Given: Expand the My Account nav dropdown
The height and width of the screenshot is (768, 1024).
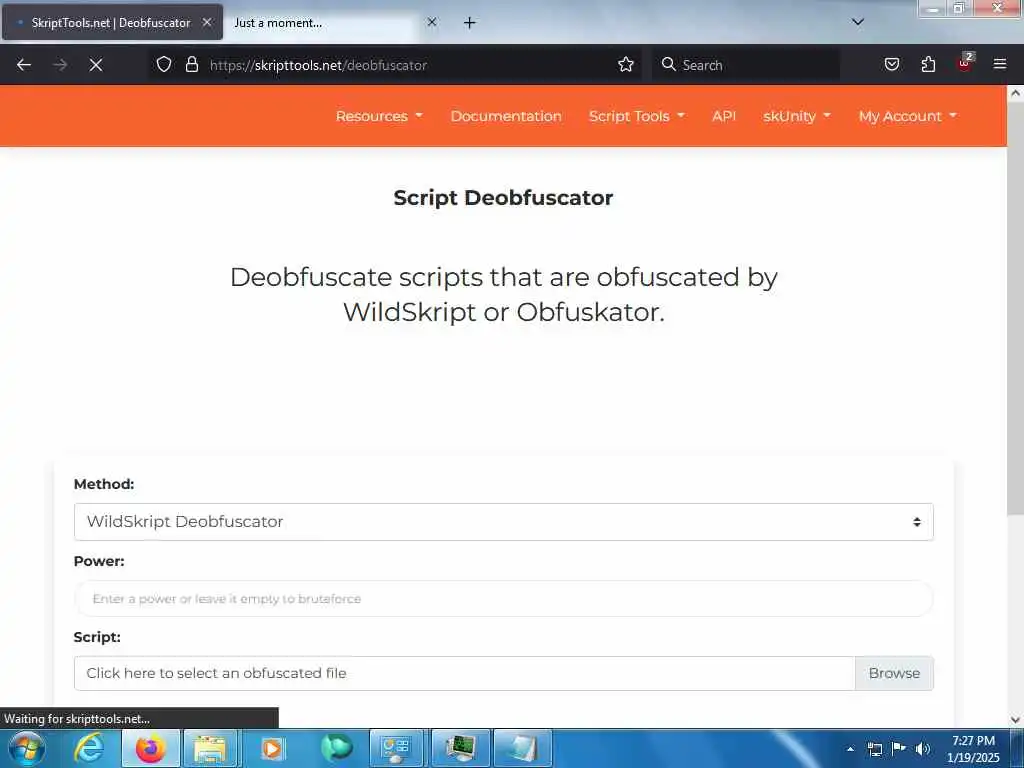Looking at the screenshot, I should (x=908, y=116).
